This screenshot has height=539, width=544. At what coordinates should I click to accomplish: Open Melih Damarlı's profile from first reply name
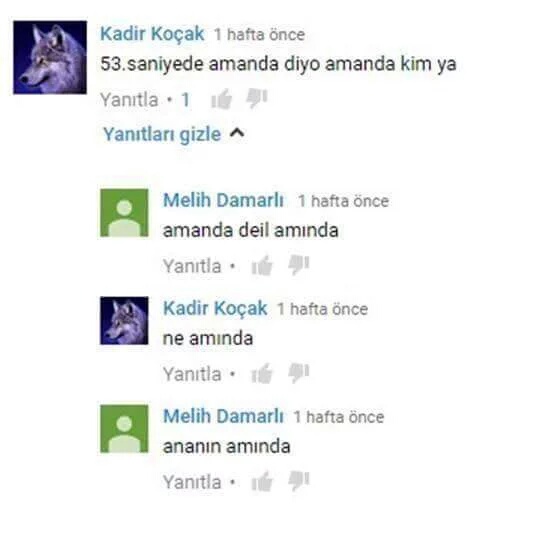click(x=223, y=200)
